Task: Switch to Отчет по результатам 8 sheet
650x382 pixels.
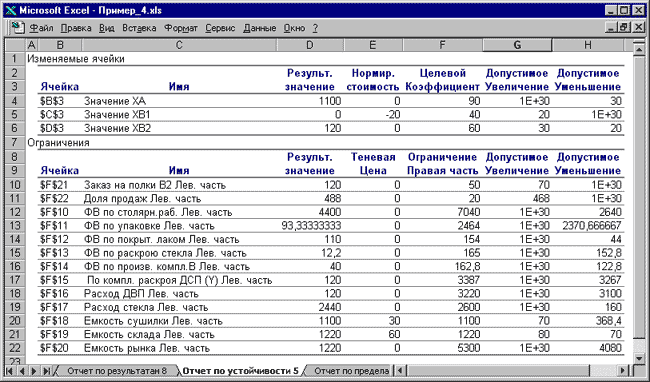Action: [x=116, y=370]
